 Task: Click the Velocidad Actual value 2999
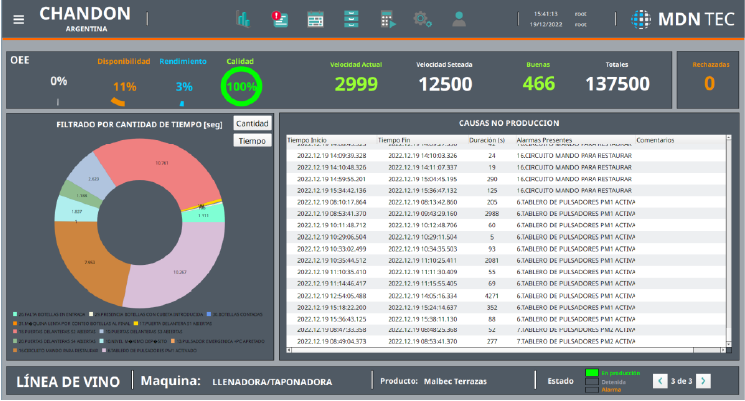[x=356, y=84]
